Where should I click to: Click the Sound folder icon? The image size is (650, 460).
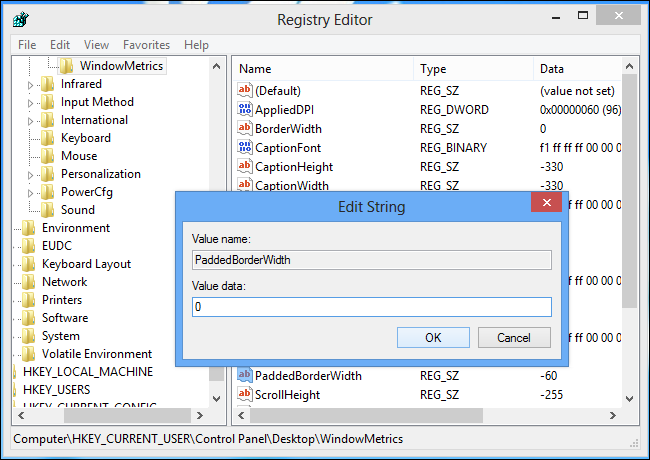pos(47,210)
